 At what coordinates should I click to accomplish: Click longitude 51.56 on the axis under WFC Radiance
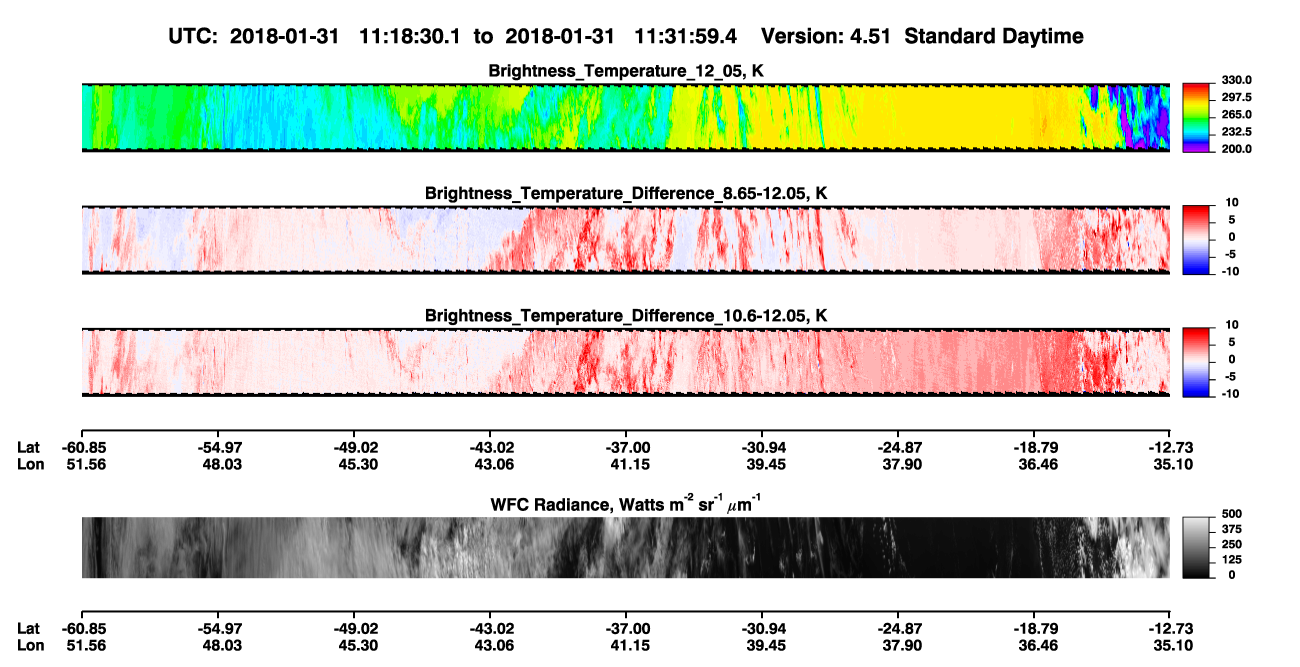[83, 644]
